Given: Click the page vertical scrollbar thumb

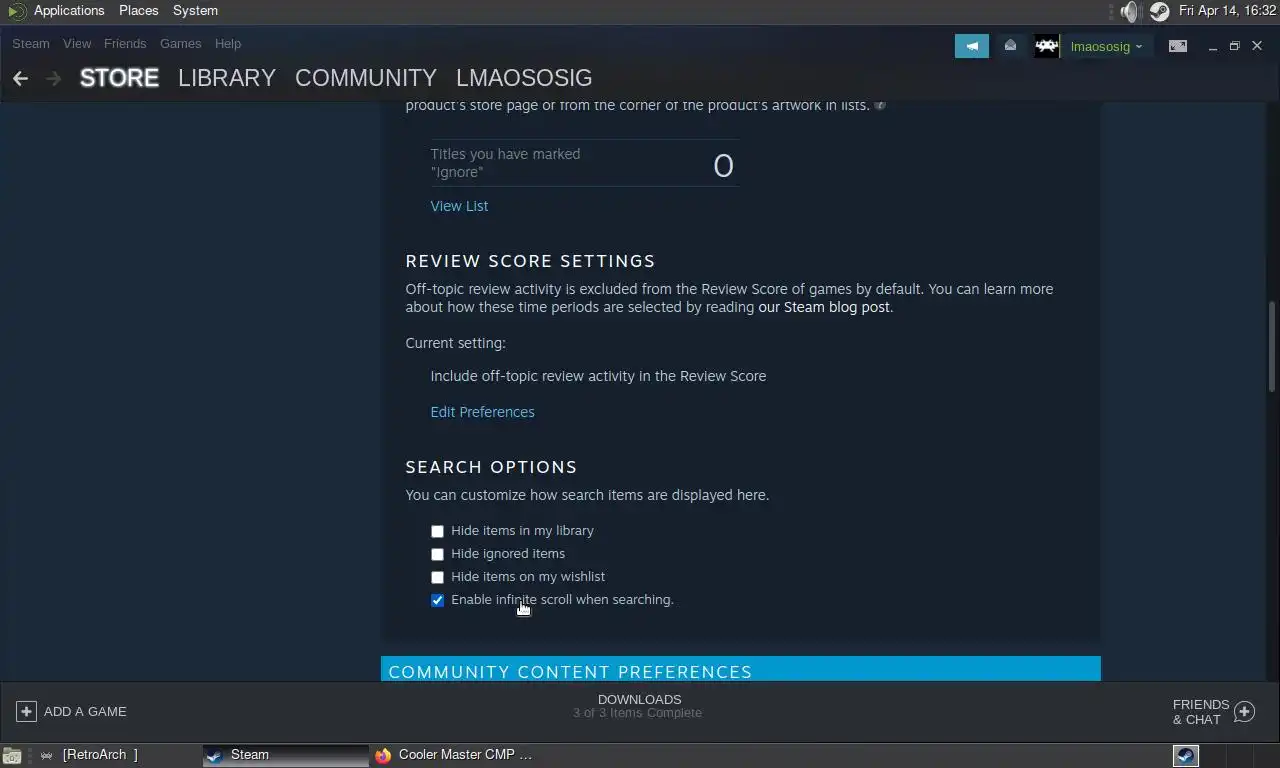Looking at the screenshot, I should tap(1273, 346).
